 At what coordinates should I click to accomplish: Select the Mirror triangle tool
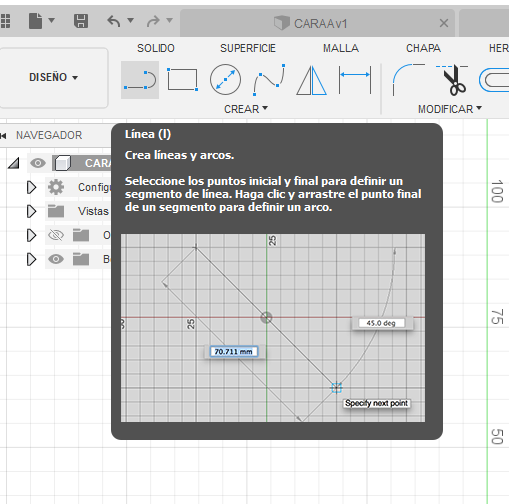coord(312,80)
